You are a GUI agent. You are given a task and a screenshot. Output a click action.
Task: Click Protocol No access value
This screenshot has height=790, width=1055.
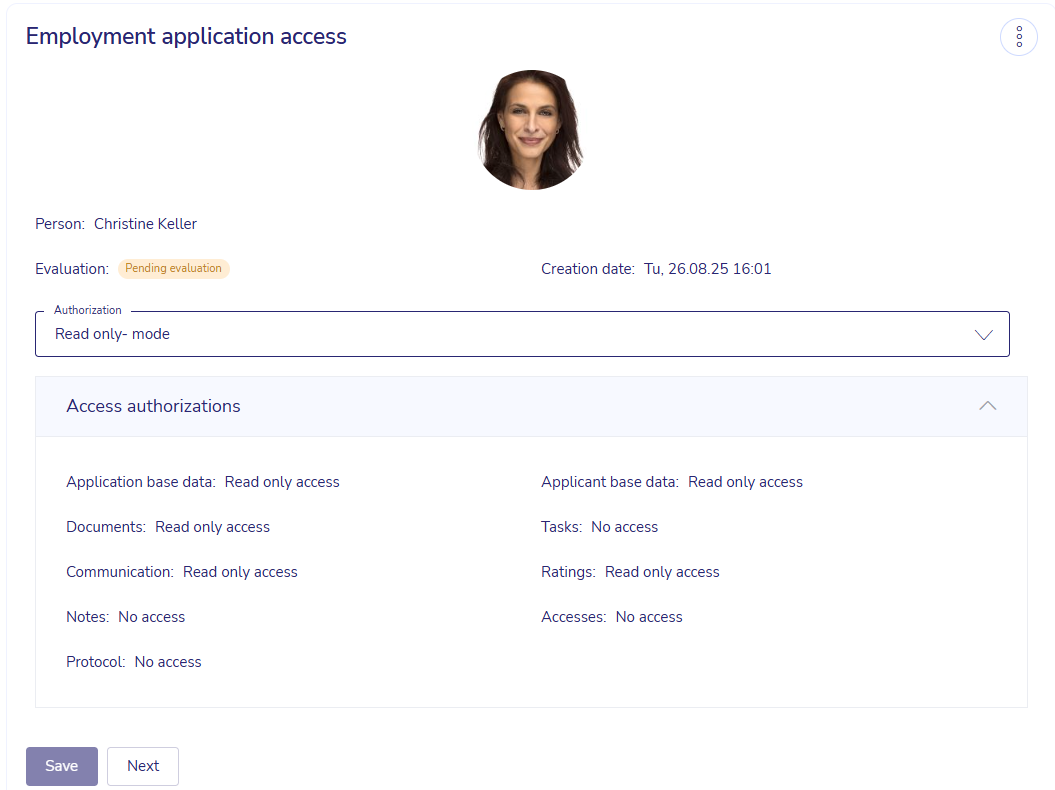click(168, 662)
